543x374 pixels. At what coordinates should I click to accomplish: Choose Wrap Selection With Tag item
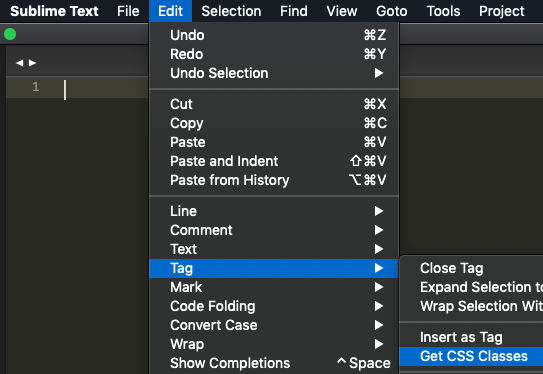[x=471, y=306]
